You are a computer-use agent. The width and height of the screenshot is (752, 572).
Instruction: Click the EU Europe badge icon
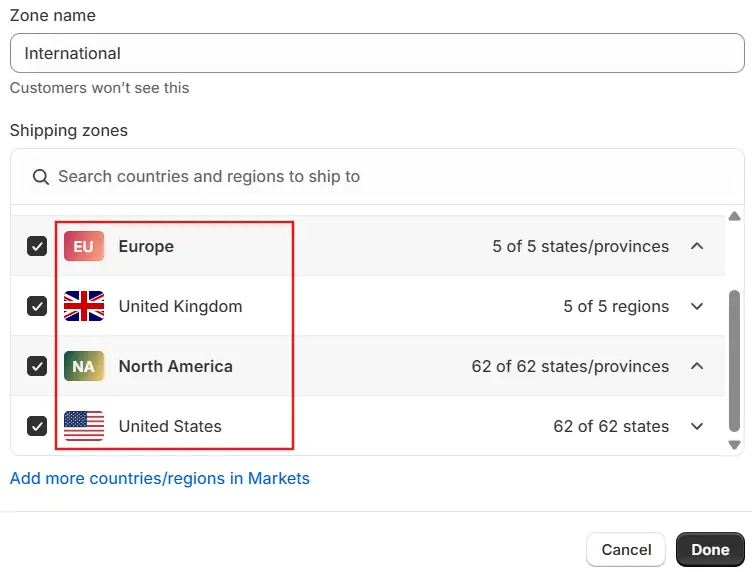tap(84, 246)
